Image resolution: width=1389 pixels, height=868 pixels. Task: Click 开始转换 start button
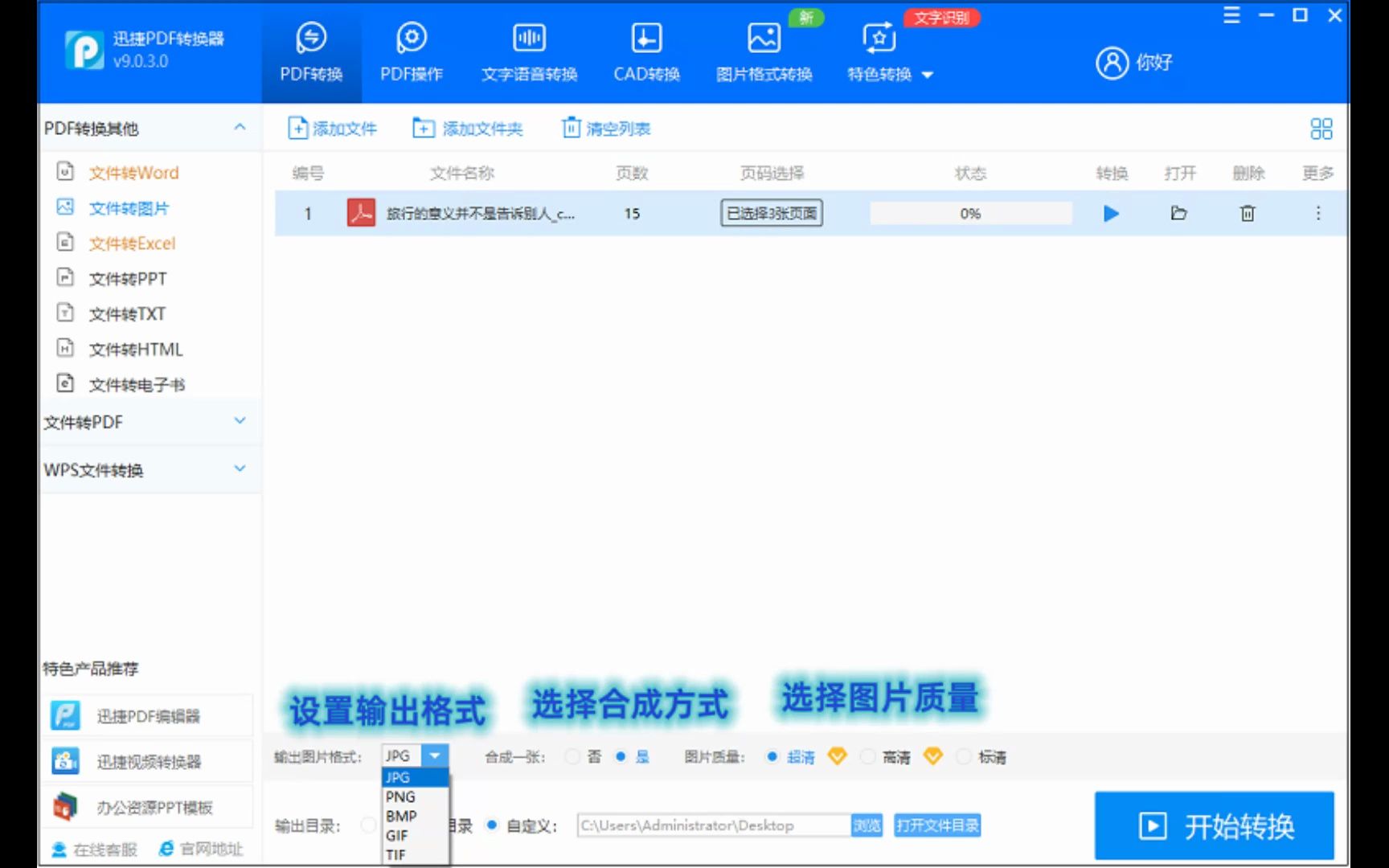[1214, 825]
